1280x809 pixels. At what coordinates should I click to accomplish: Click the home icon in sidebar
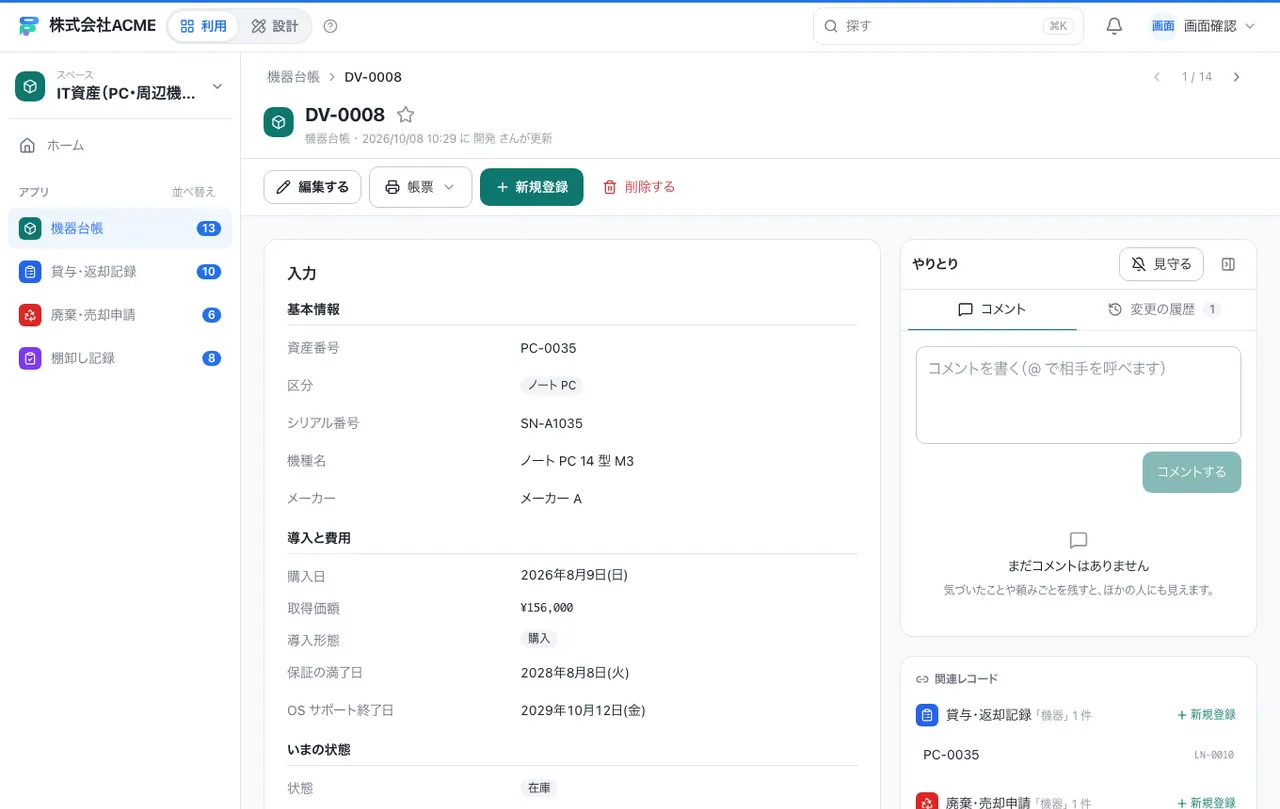28,145
